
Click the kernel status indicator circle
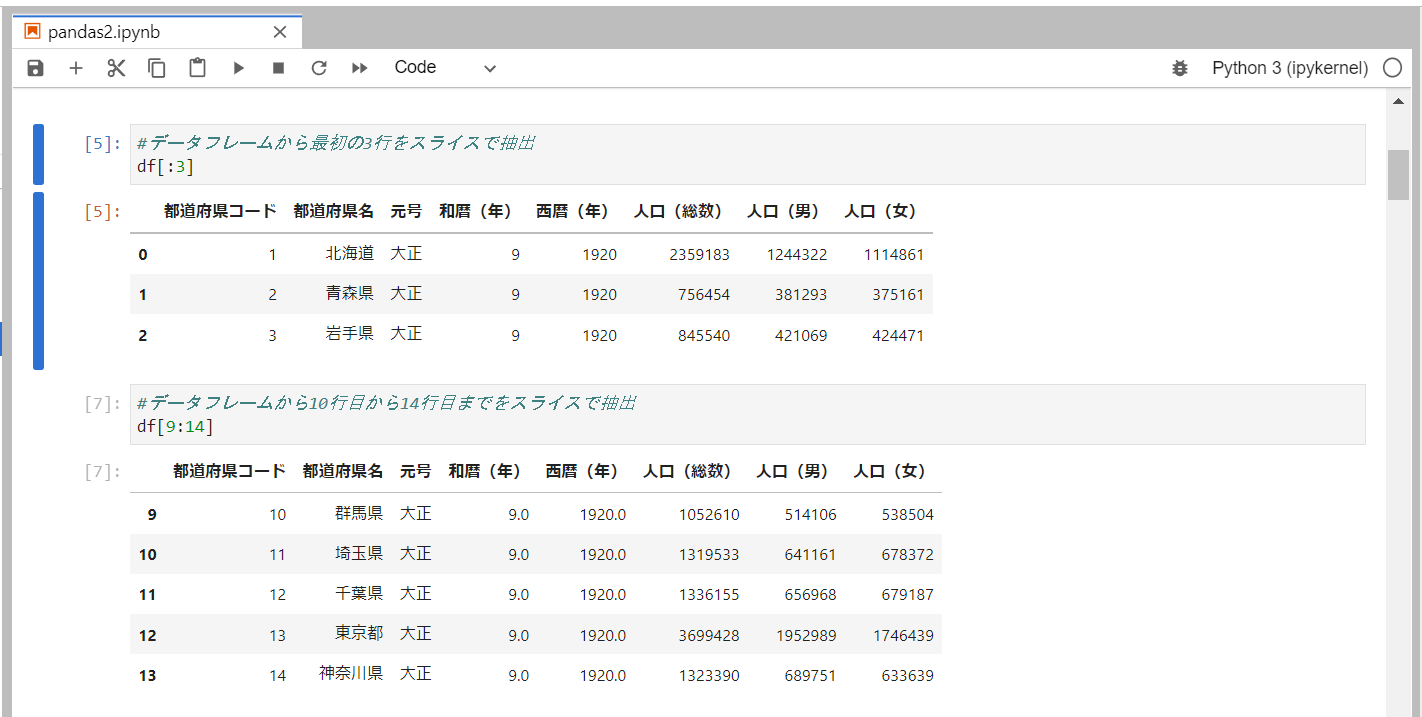tap(1393, 67)
